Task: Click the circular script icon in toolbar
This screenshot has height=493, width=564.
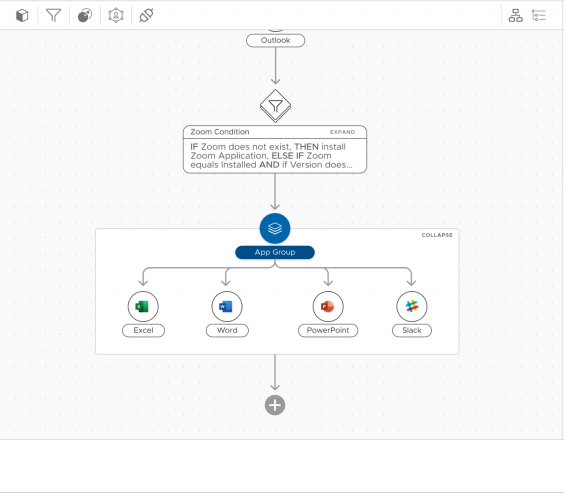Action: (85, 15)
